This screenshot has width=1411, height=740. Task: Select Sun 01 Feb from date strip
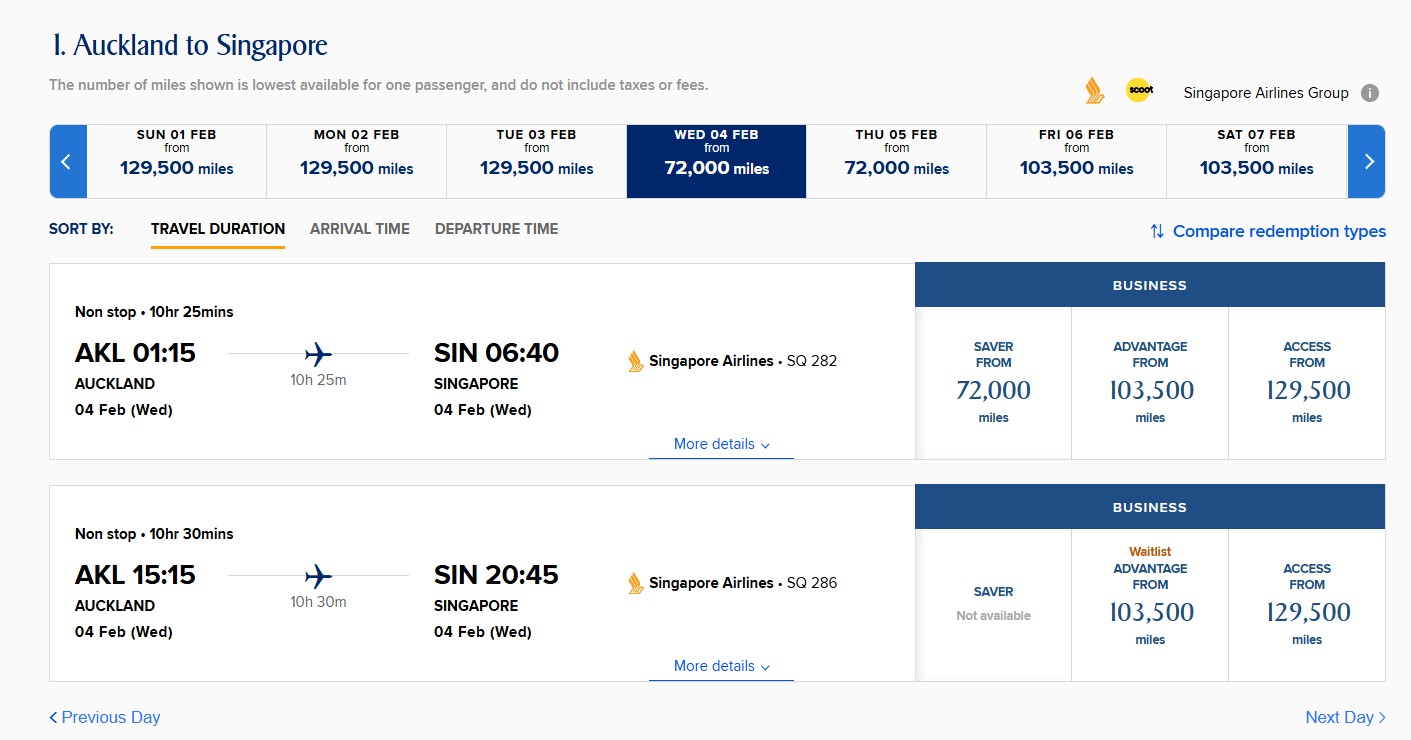tap(176, 161)
